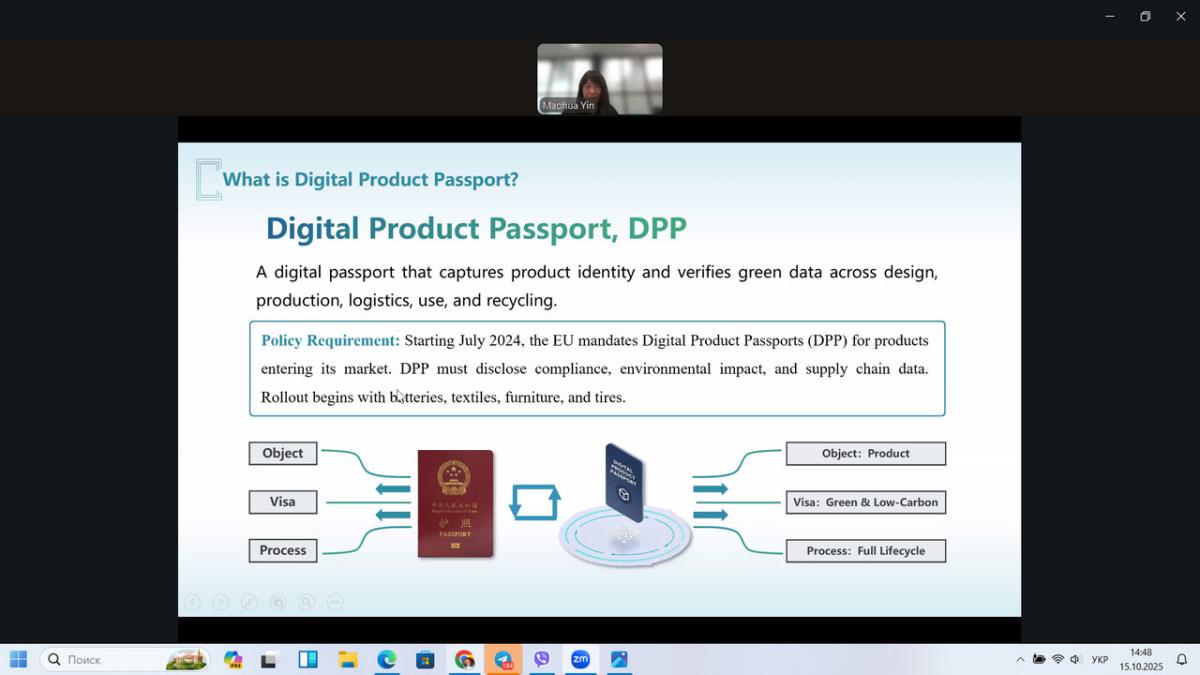1200x675 pixels.
Task: Click the zoom magnifier in slideshow controls
Action: (307, 602)
